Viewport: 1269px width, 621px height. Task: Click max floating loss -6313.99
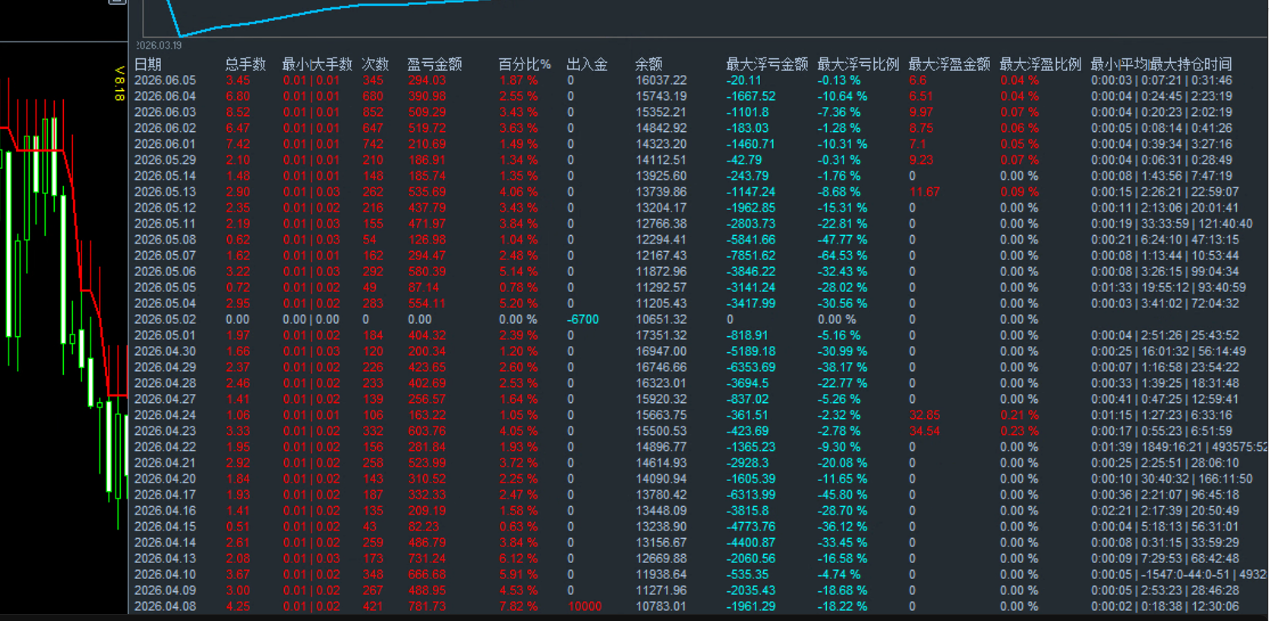coord(751,495)
